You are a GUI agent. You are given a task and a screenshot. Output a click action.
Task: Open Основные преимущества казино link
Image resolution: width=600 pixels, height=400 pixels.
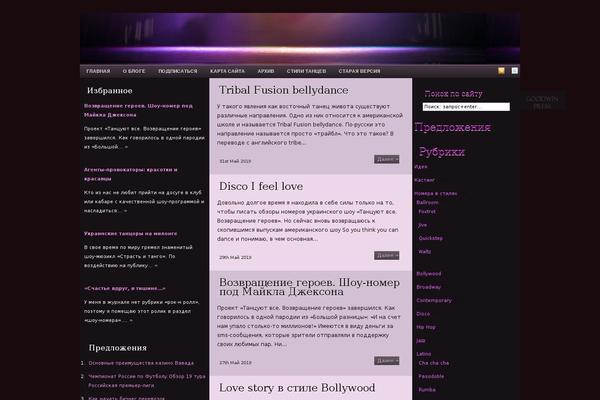141,363
